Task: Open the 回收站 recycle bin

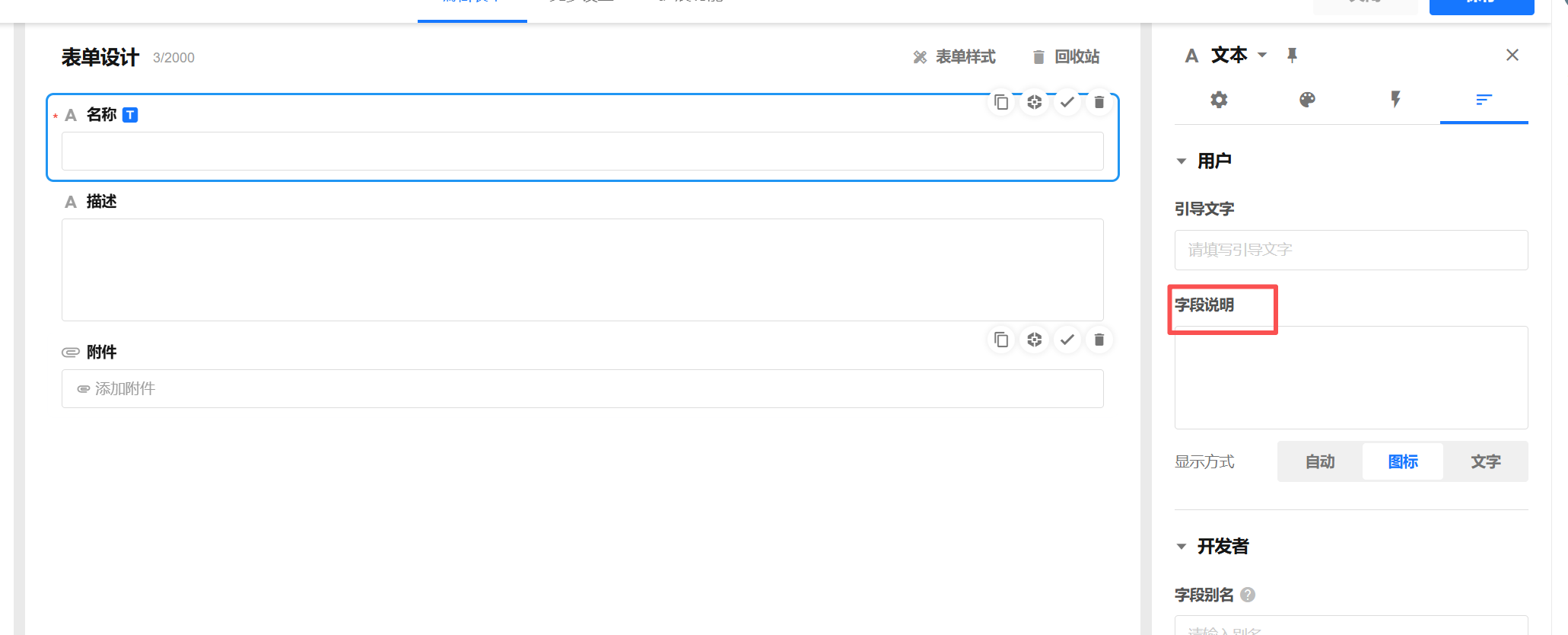Action: (x=1066, y=57)
